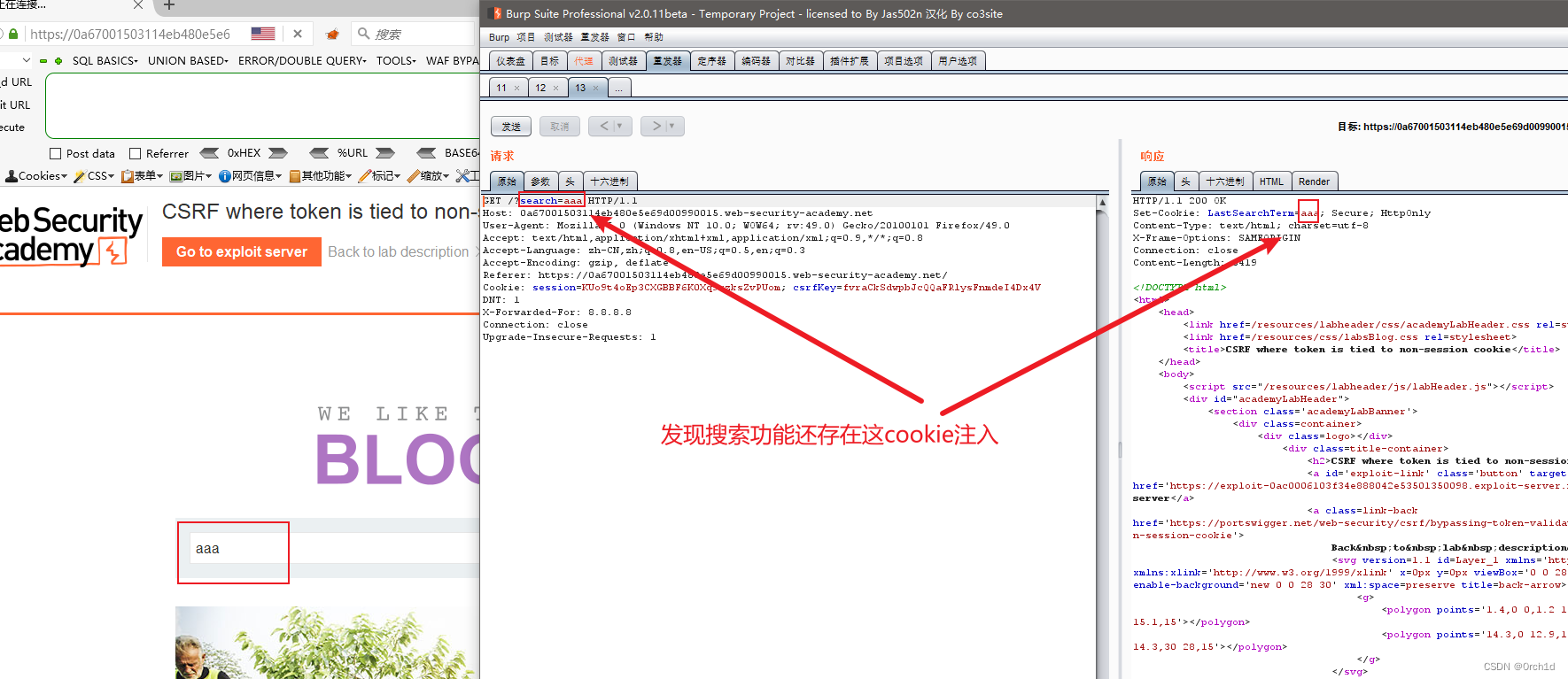Switch to the 目标 target tab
Image resolution: width=1568 pixels, height=679 pixels.
[x=550, y=61]
